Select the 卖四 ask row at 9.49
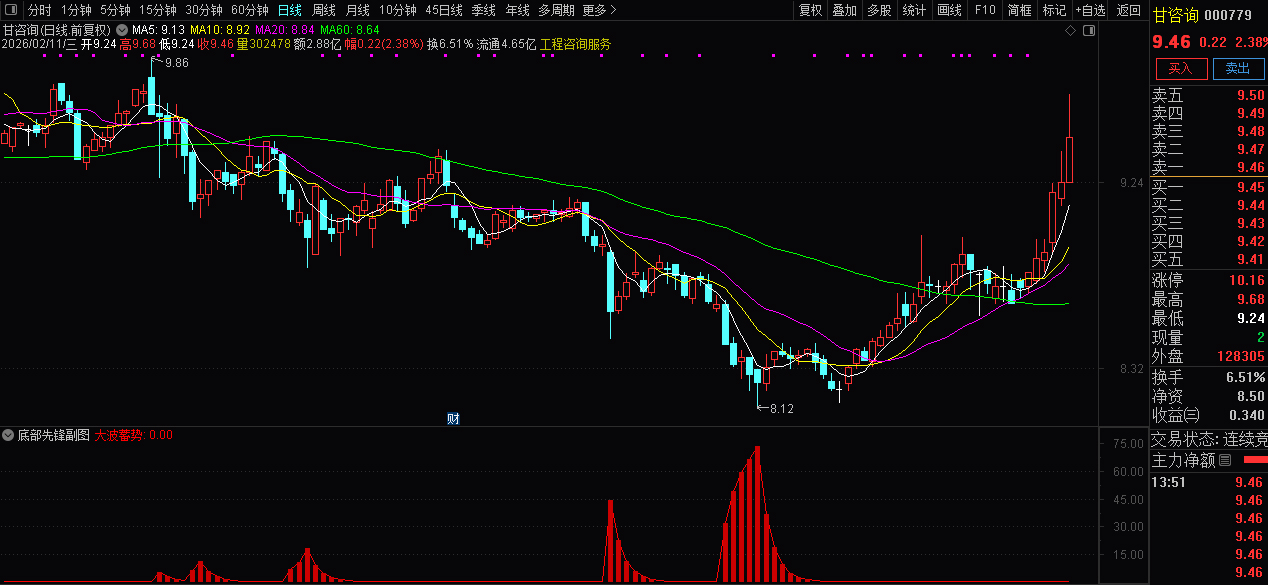 click(x=1209, y=113)
